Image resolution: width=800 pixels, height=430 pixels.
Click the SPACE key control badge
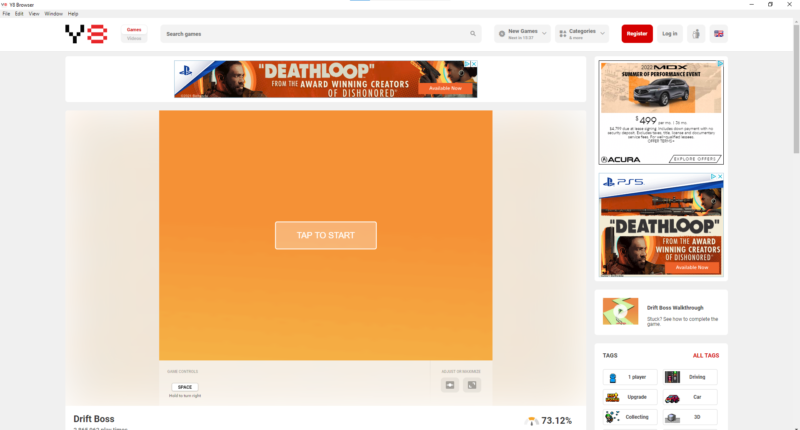click(185, 387)
